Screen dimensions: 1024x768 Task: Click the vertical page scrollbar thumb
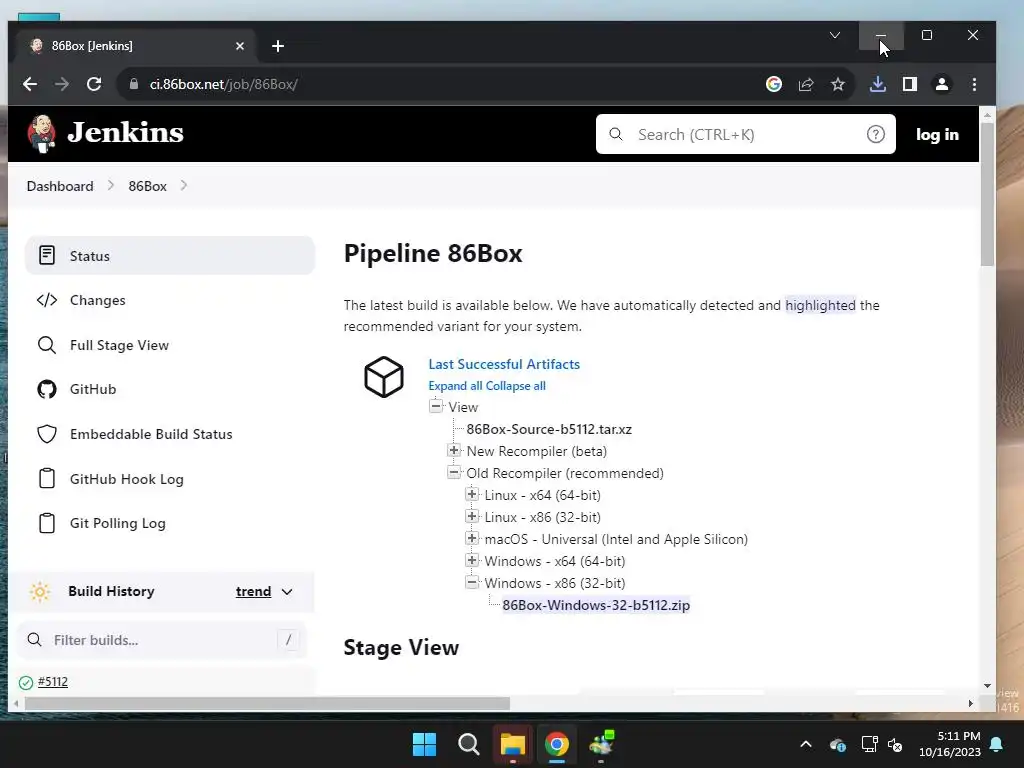click(x=987, y=193)
